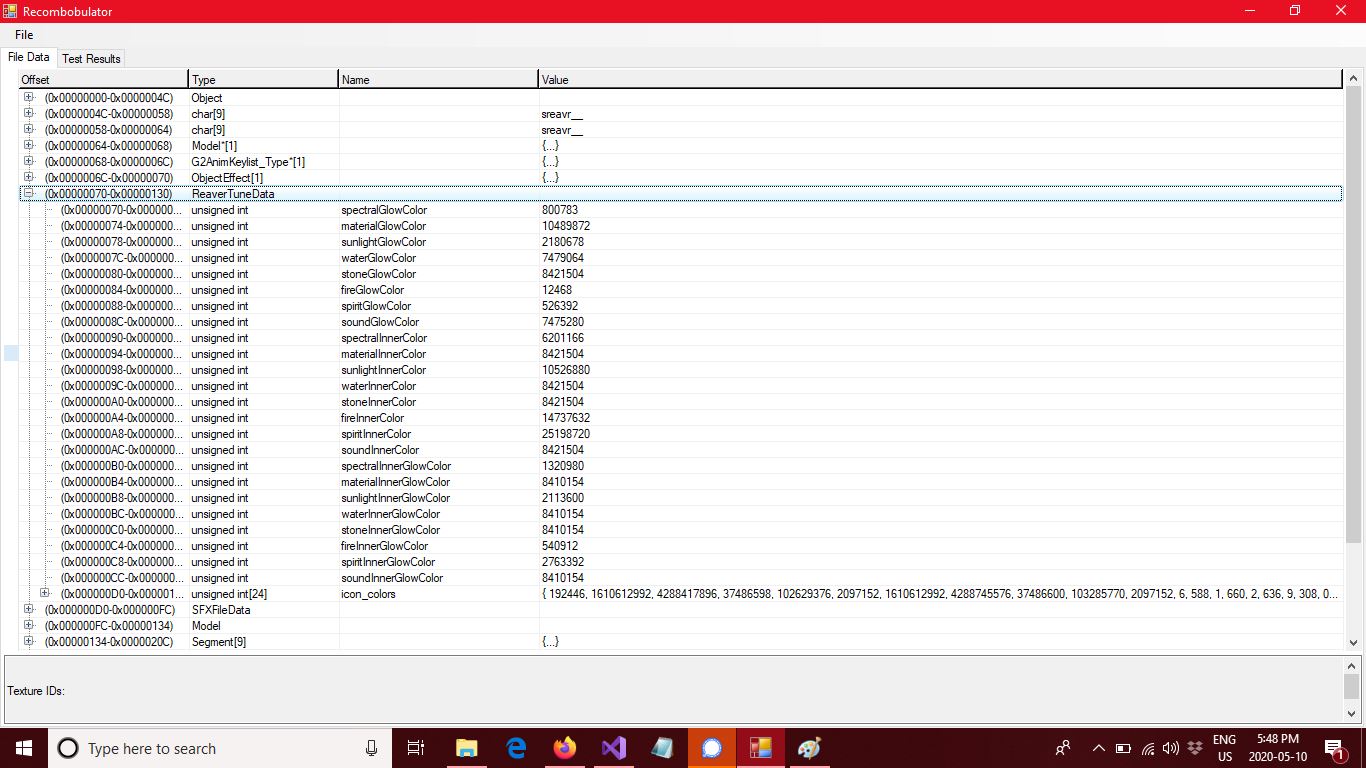Show hidden system tray icons
The height and width of the screenshot is (768, 1366).
[1098, 748]
